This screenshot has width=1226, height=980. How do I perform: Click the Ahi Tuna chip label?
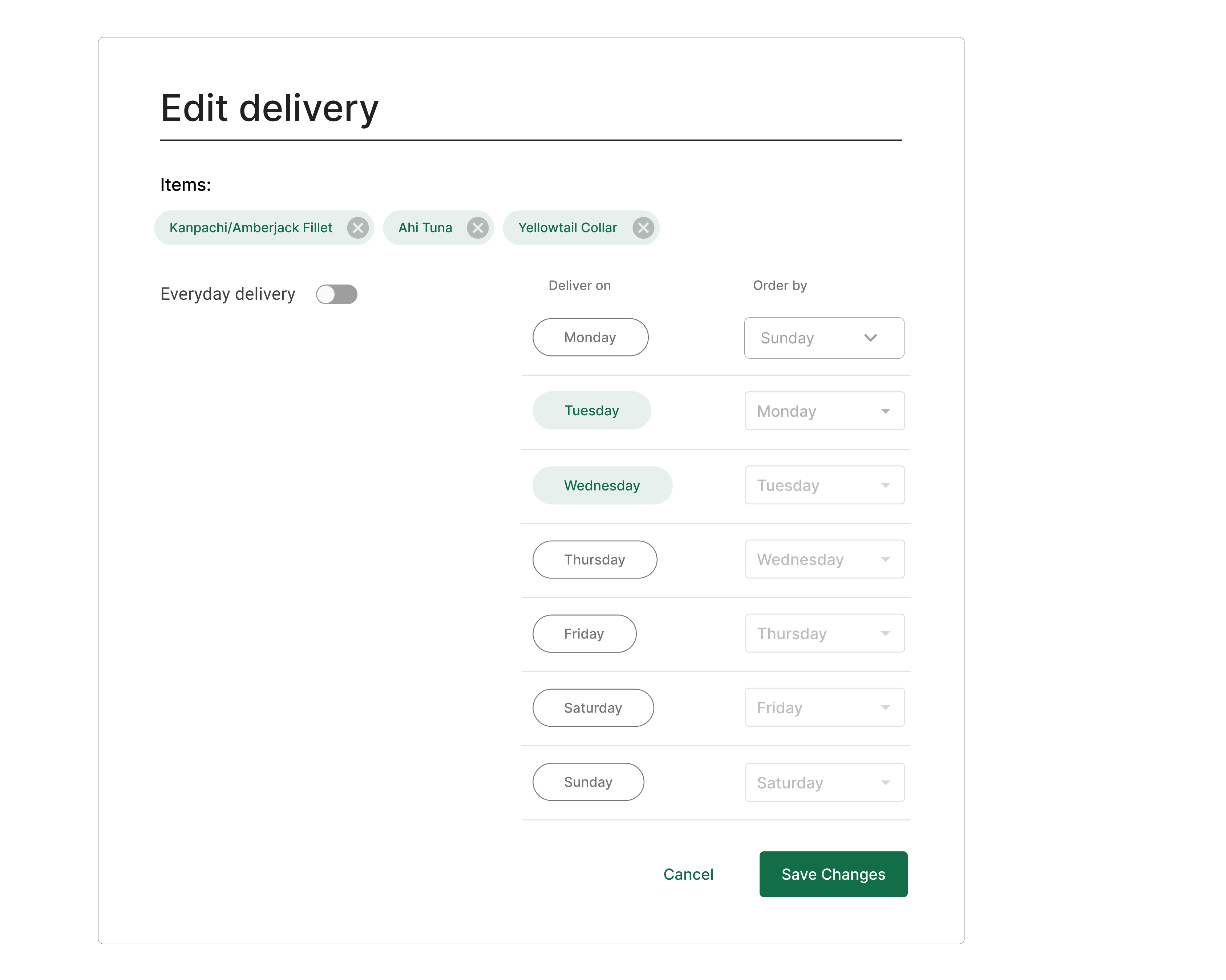(x=425, y=228)
